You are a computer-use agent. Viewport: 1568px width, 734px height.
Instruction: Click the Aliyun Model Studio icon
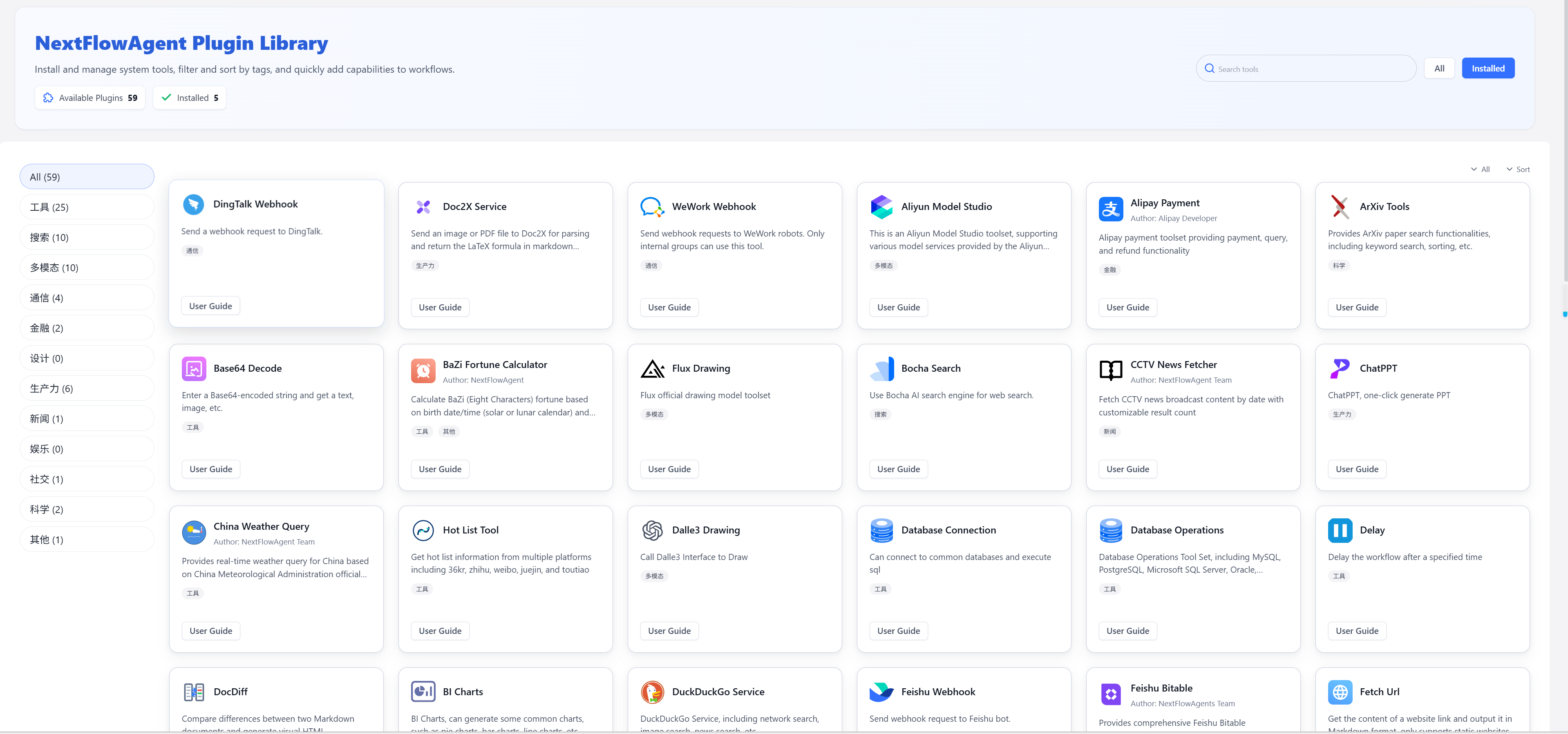(x=881, y=207)
